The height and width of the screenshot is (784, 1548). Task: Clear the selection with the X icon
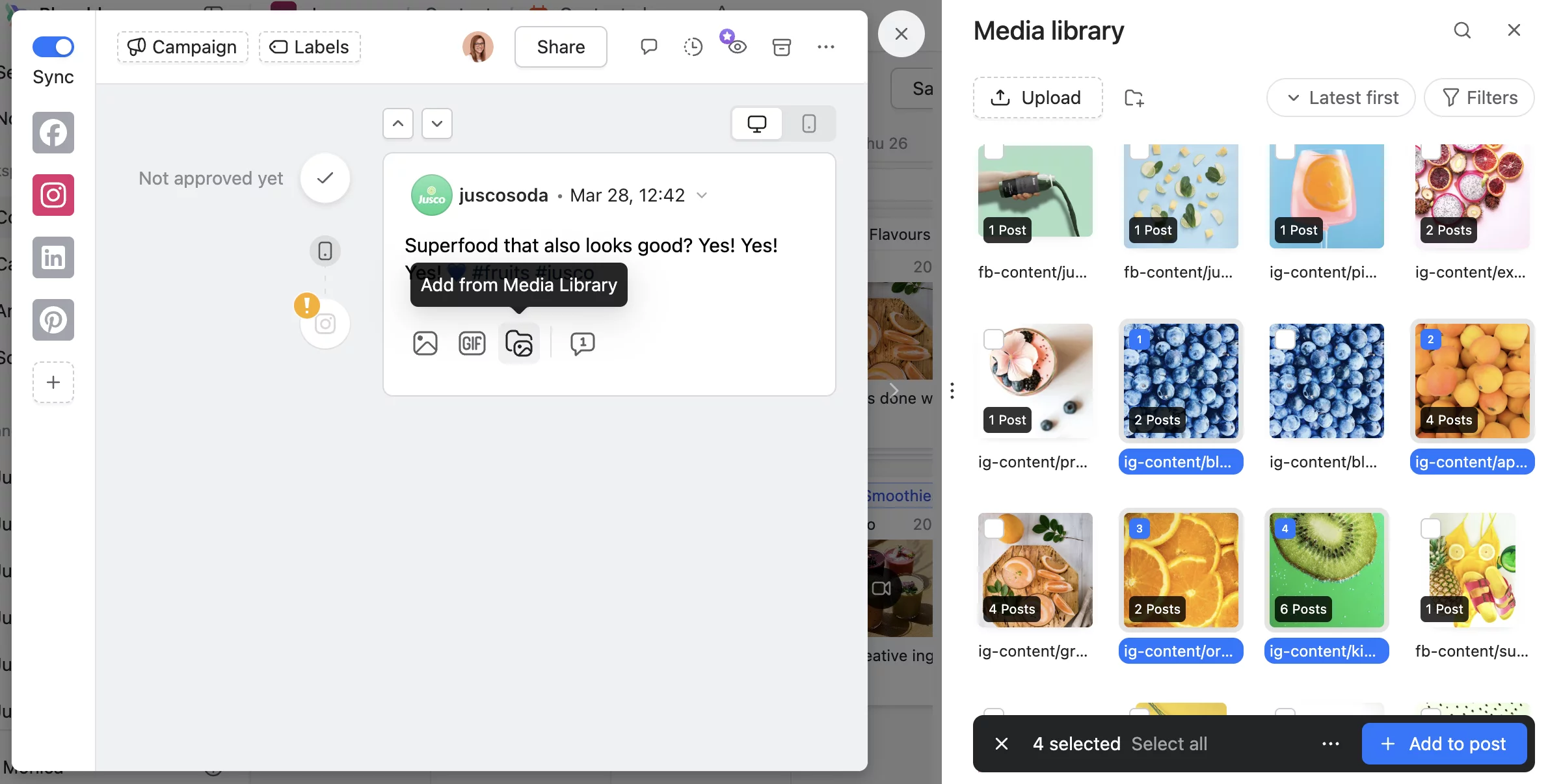click(1002, 744)
